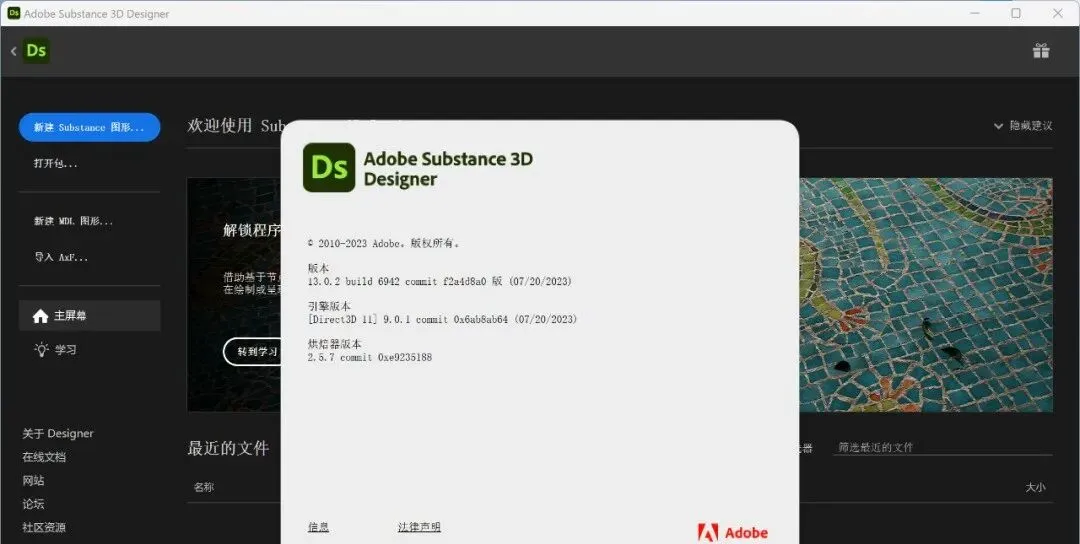Open the 关于 Designer link
This screenshot has height=544, width=1080.
click(x=58, y=433)
